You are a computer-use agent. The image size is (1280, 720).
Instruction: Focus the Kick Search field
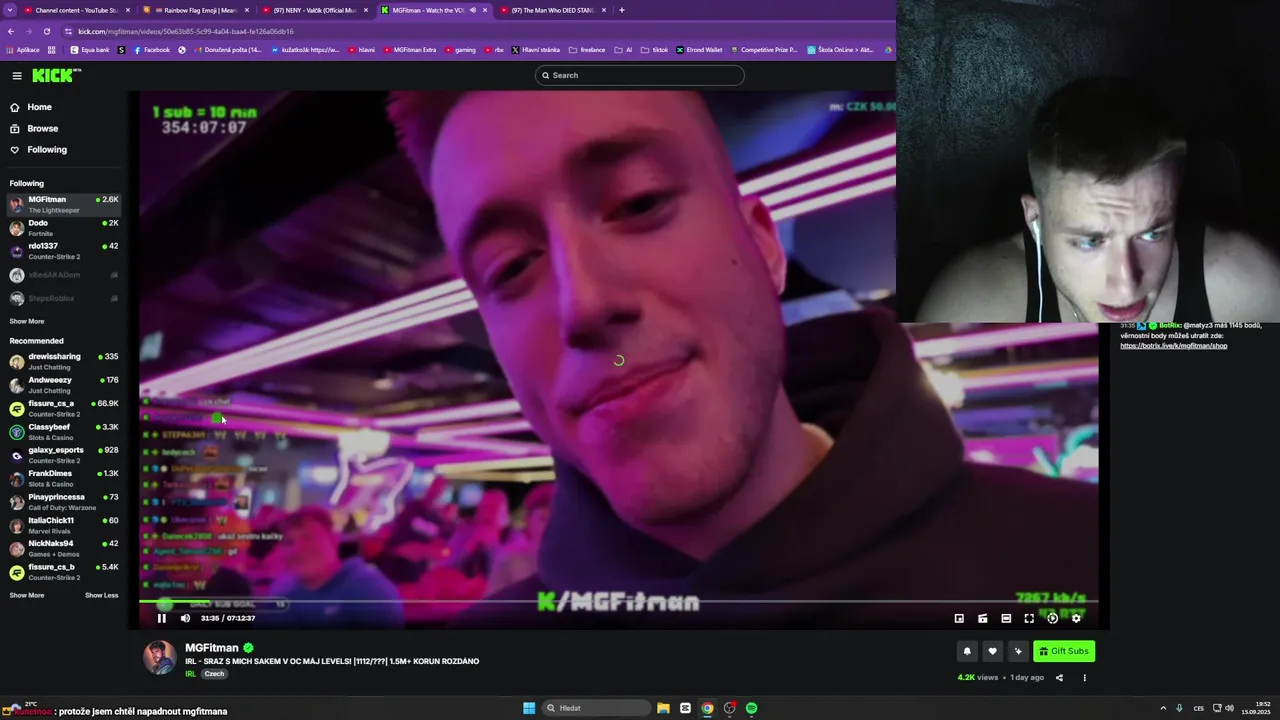coord(640,75)
